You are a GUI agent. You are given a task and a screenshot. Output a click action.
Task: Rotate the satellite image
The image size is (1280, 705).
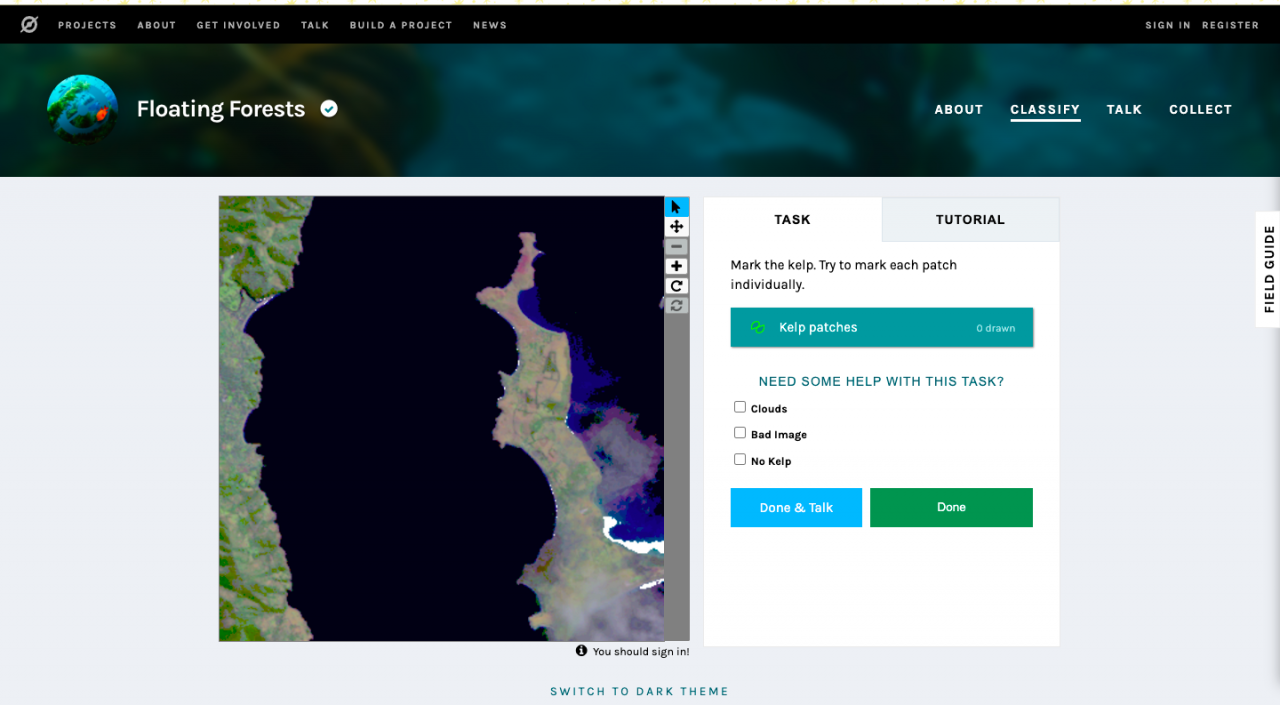[x=677, y=286]
